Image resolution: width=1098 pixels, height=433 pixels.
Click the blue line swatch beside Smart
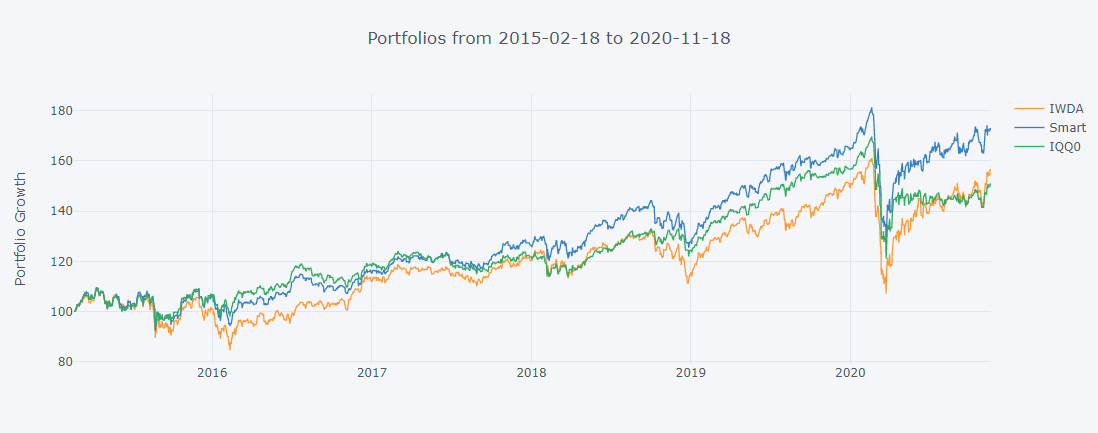[x=1028, y=128]
